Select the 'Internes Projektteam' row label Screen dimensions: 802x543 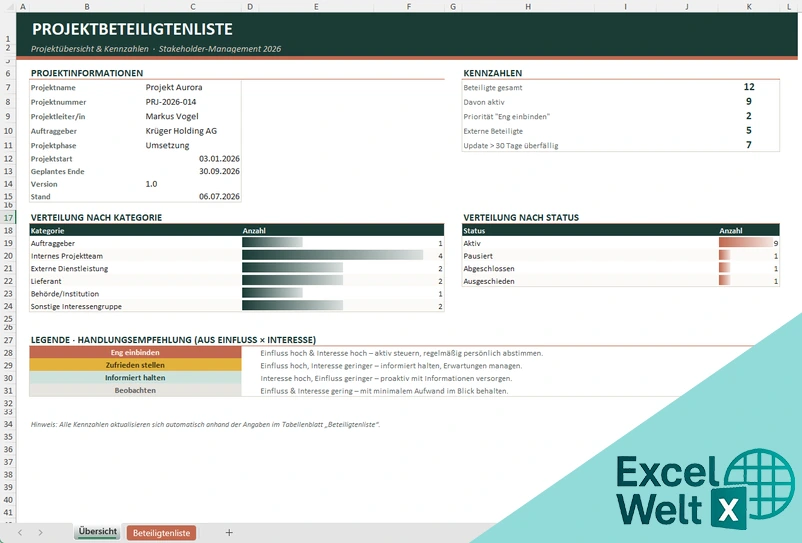tap(66, 256)
